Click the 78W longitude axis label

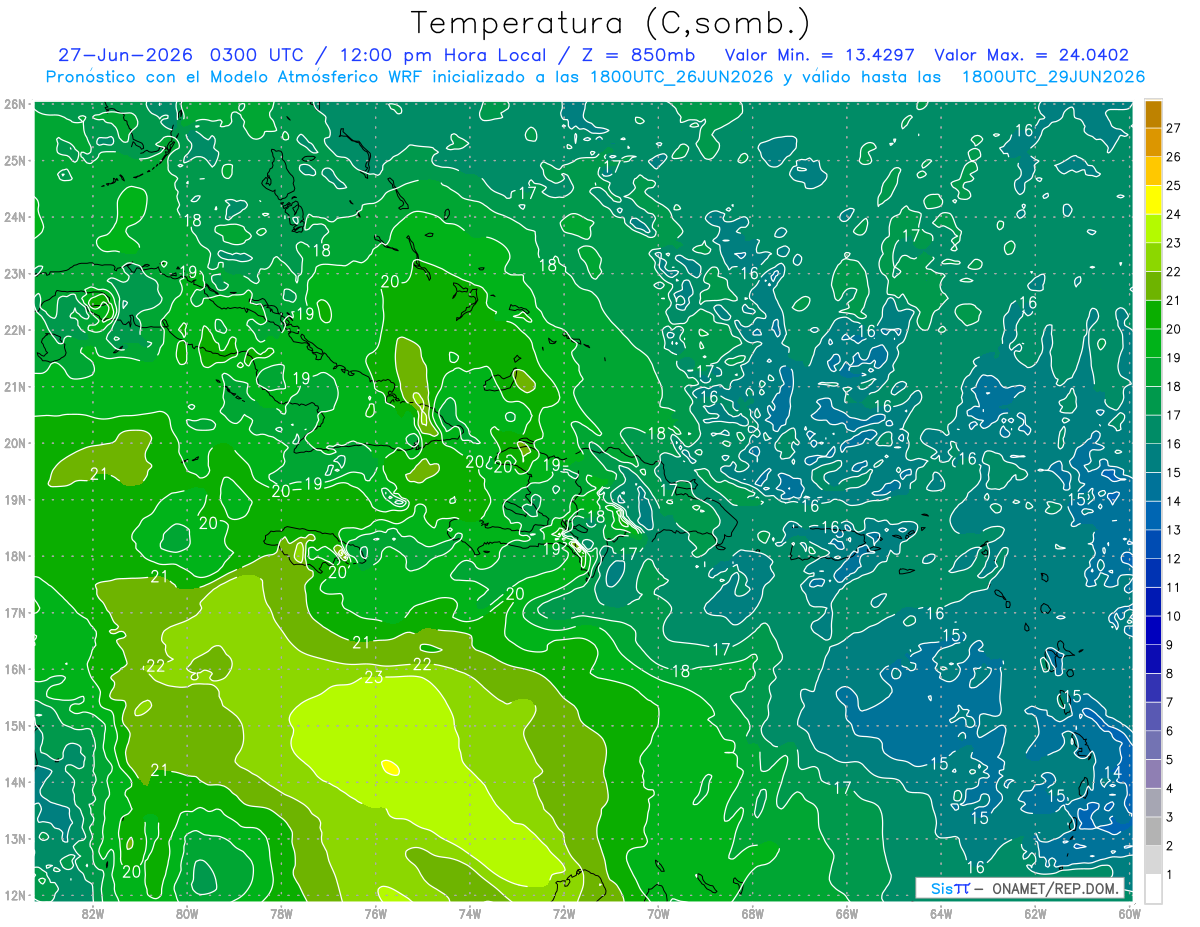click(x=281, y=913)
